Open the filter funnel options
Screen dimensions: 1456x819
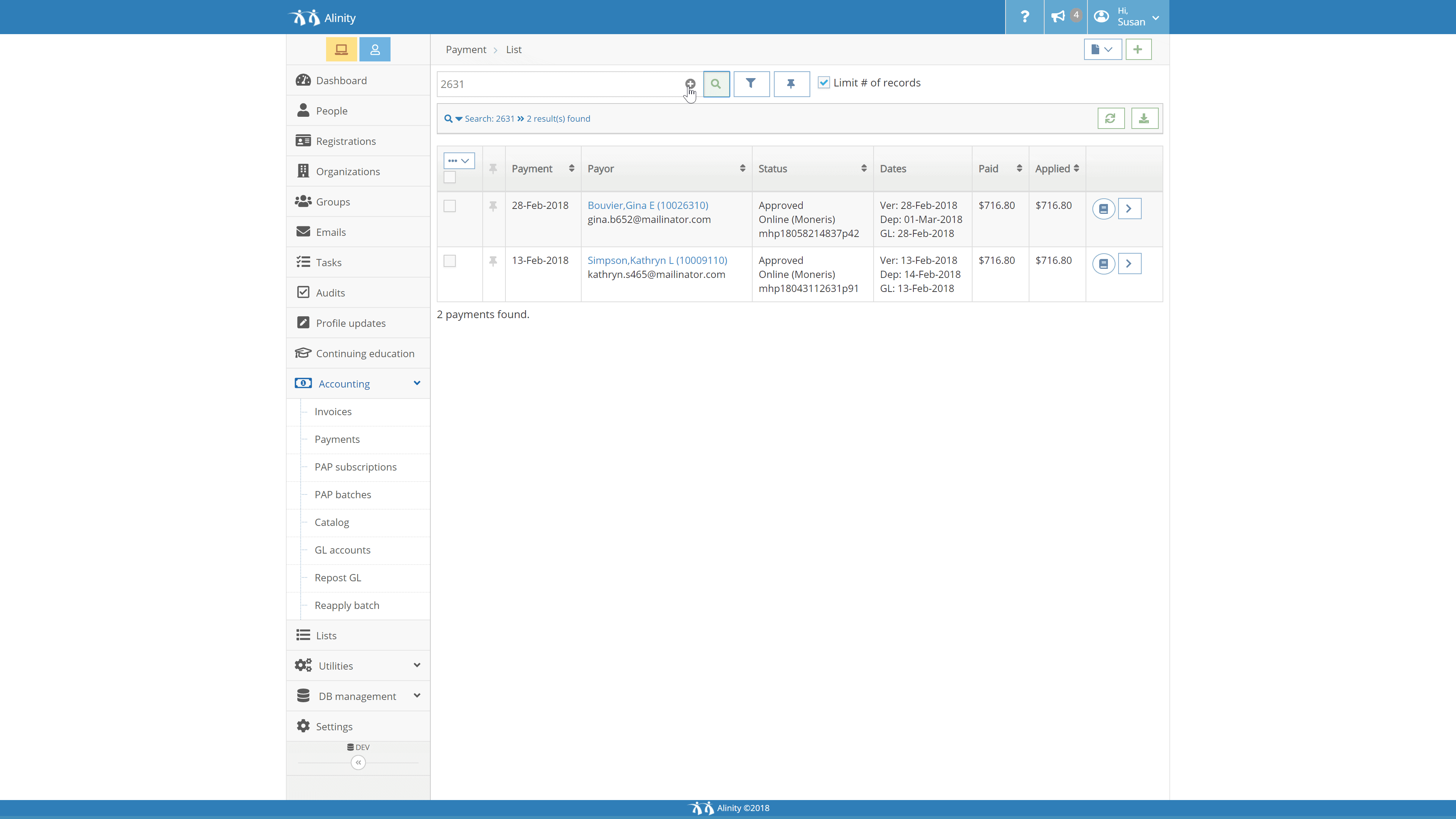(x=751, y=84)
